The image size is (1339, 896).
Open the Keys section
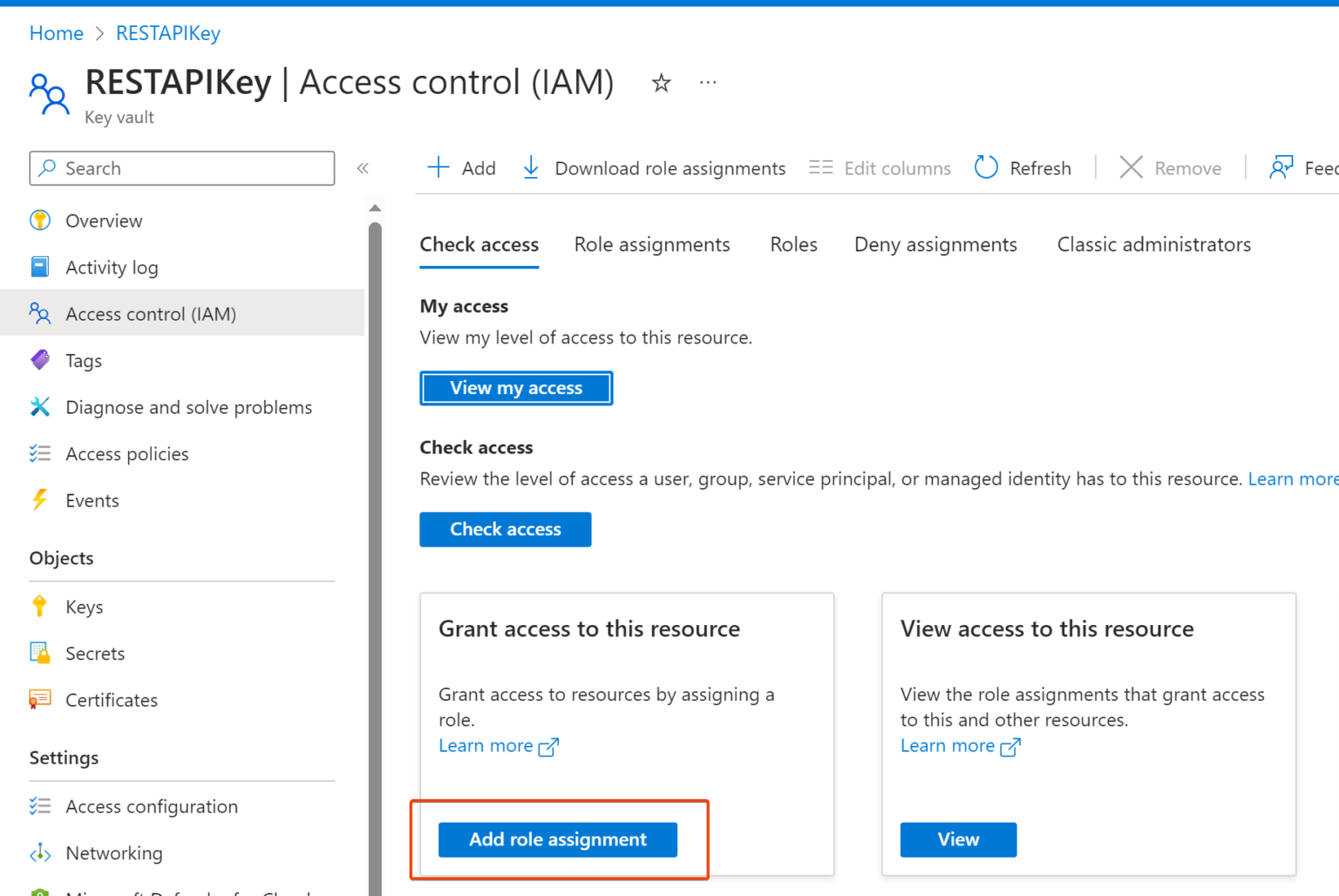point(84,606)
